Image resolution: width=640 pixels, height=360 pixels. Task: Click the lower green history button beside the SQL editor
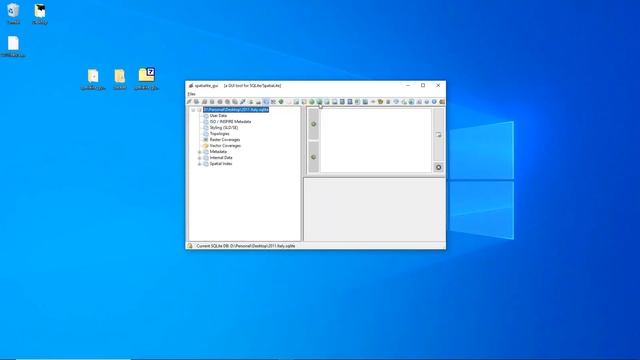click(313, 157)
